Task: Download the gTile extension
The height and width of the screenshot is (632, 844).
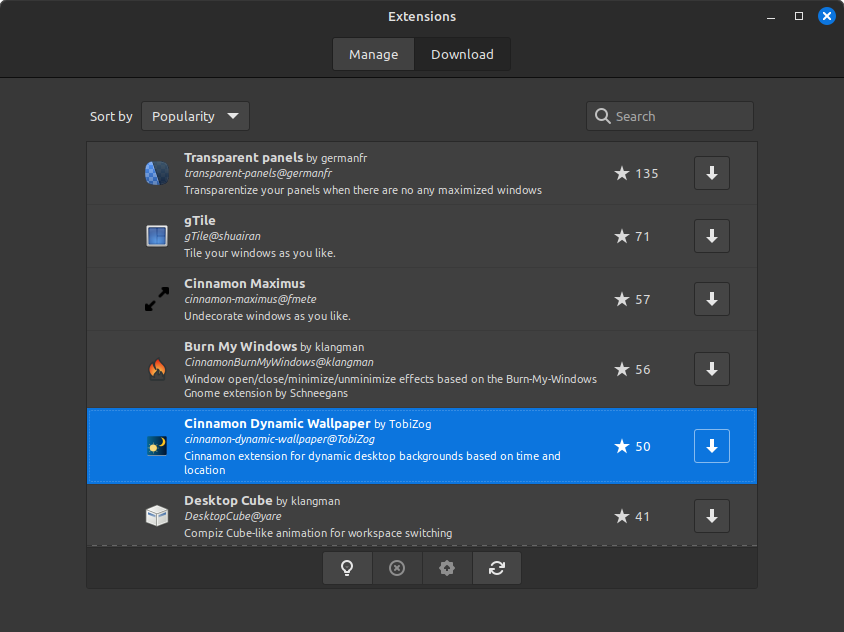Action: pos(712,236)
